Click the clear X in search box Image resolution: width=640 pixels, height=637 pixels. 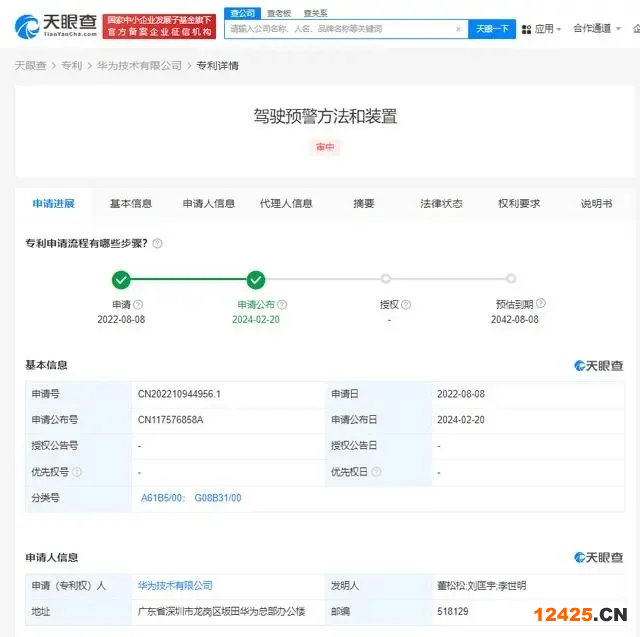[x=458, y=29]
